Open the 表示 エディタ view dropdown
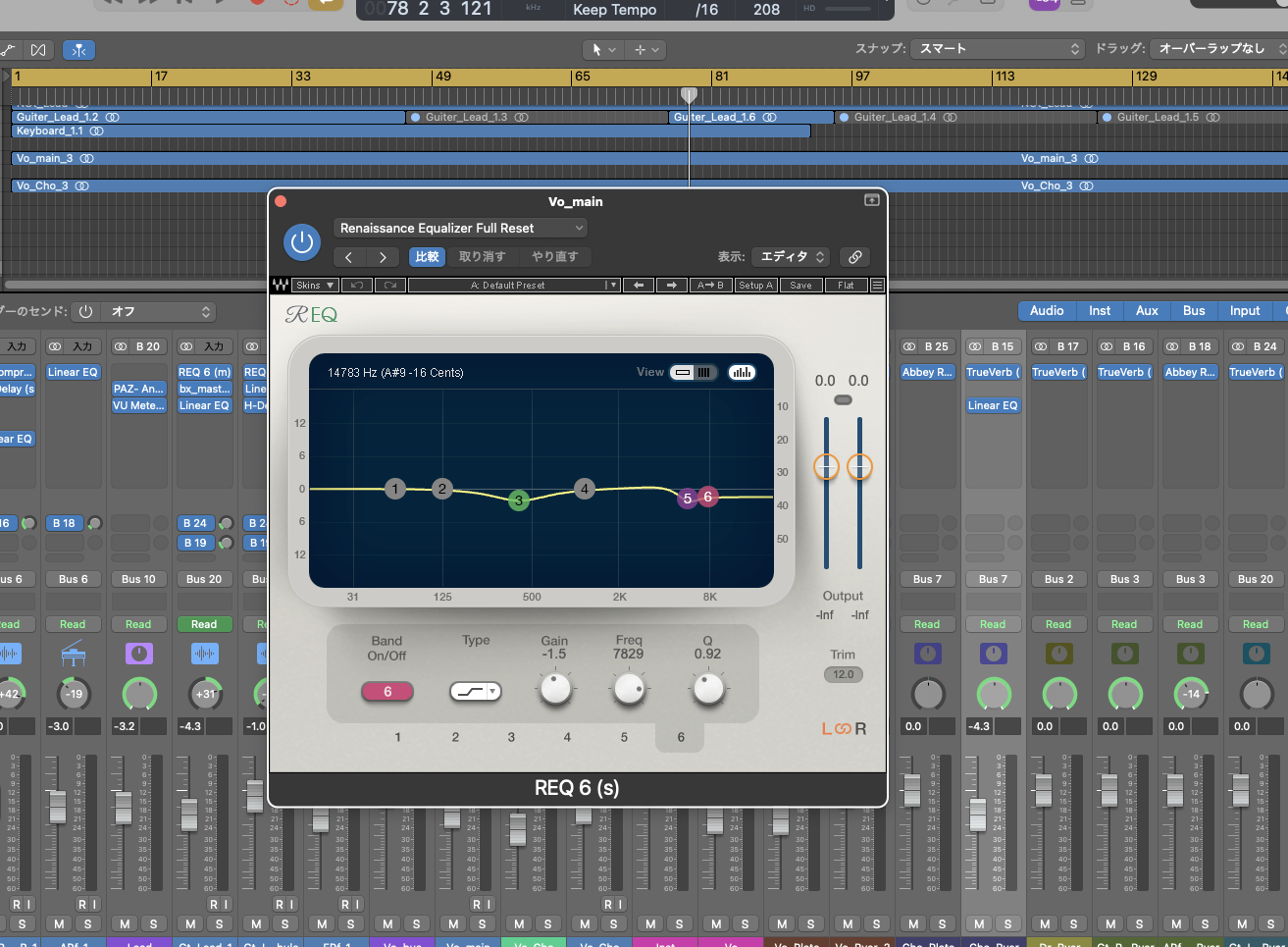The width and height of the screenshot is (1288, 947). click(793, 257)
